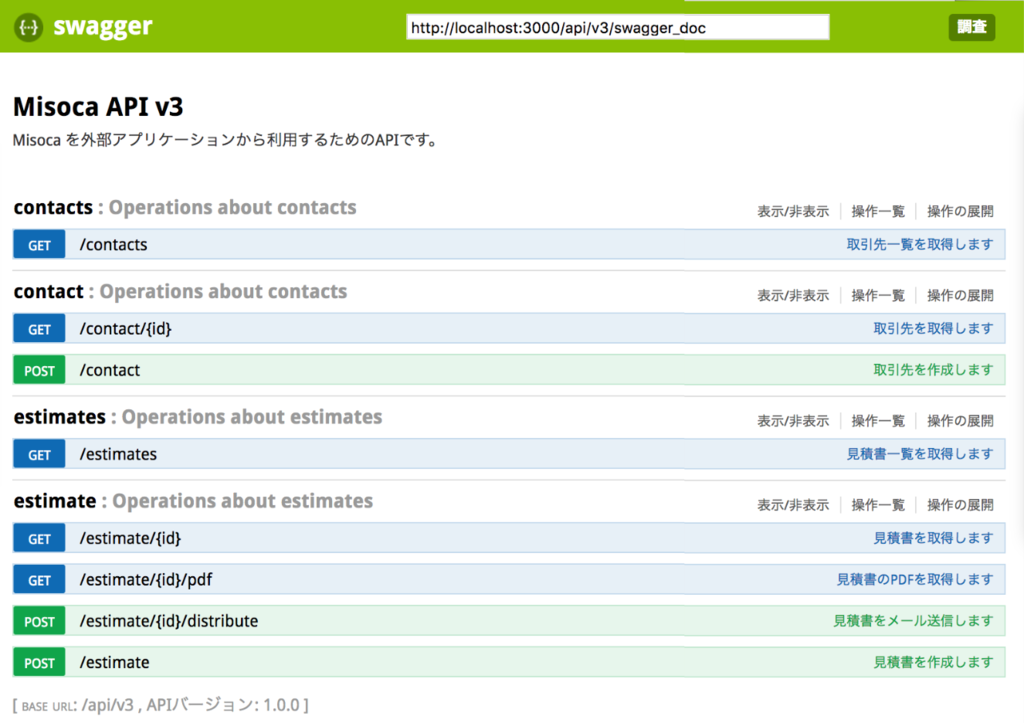Click 取引先を作成します description
This screenshot has width=1024, height=723.
click(x=933, y=370)
